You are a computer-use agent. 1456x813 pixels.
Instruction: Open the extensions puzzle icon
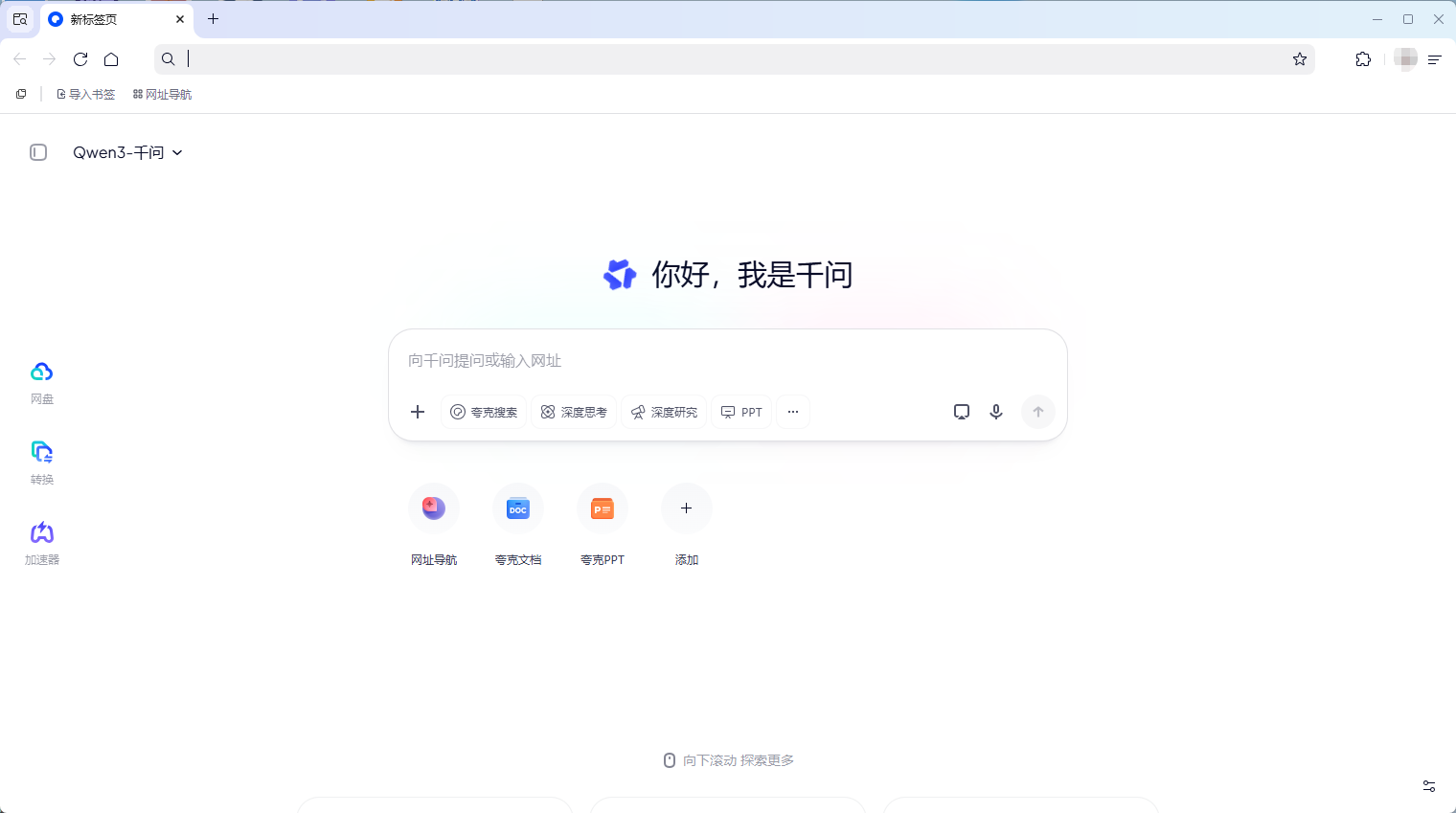1363,59
